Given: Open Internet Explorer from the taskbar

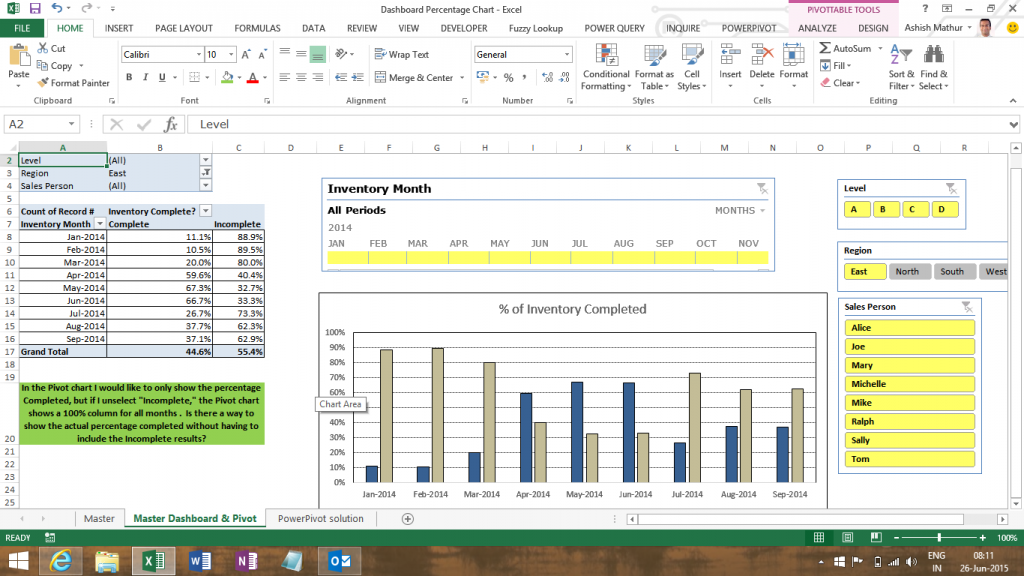Looking at the screenshot, I should click(x=61, y=561).
